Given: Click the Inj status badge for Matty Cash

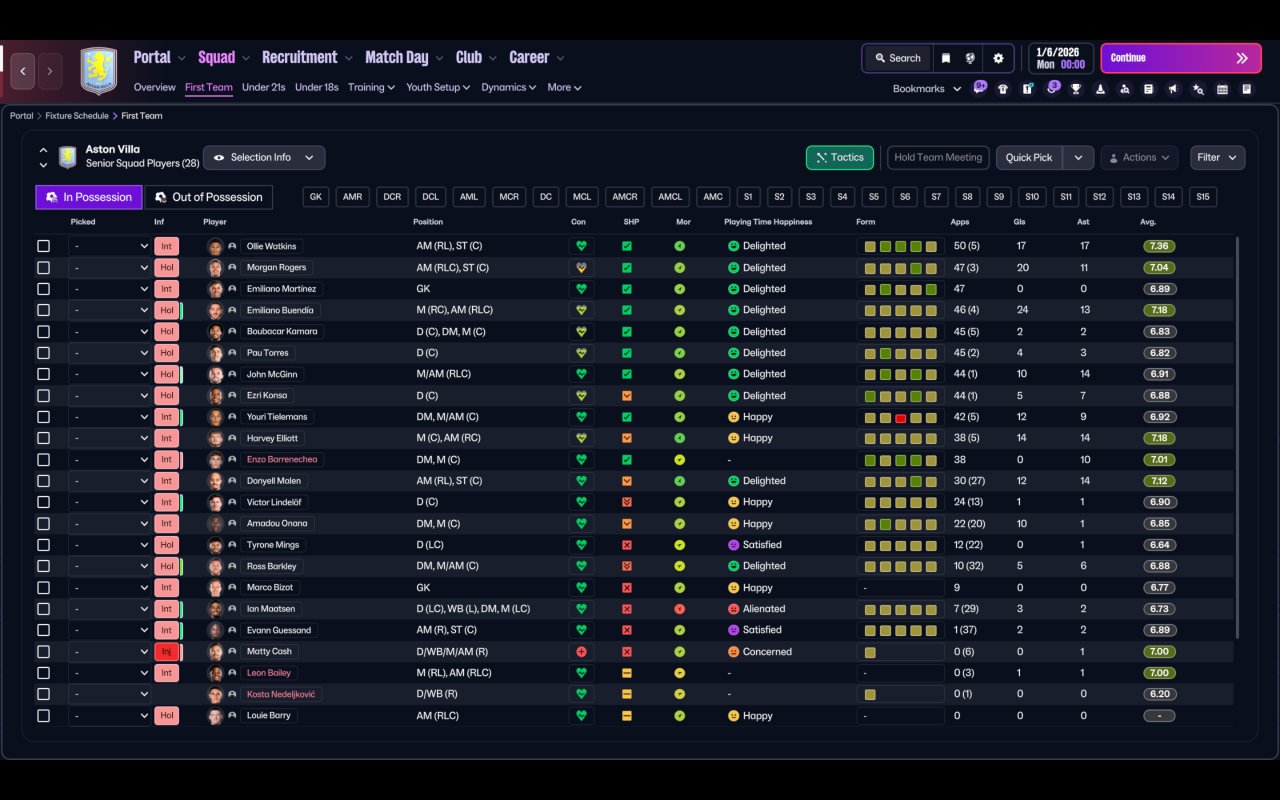Looking at the screenshot, I should coord(166,652).
